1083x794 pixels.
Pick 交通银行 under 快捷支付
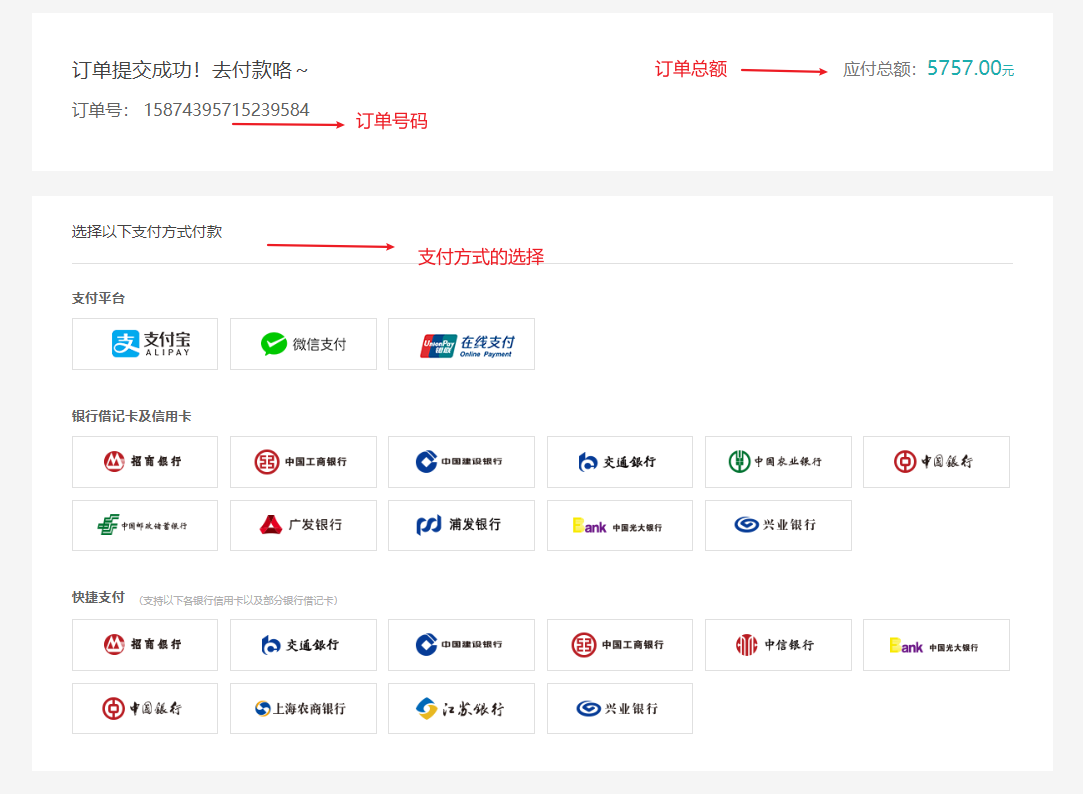point(303,645)
